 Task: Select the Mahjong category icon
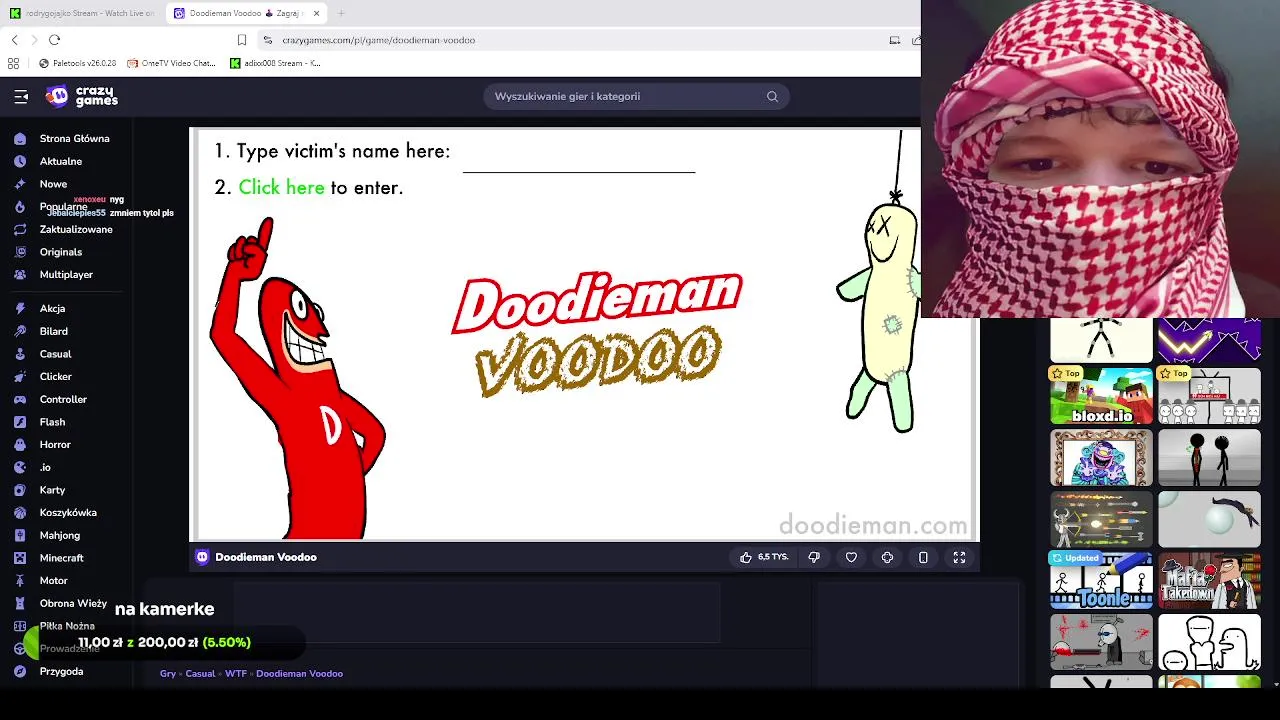tap(20, 535)
